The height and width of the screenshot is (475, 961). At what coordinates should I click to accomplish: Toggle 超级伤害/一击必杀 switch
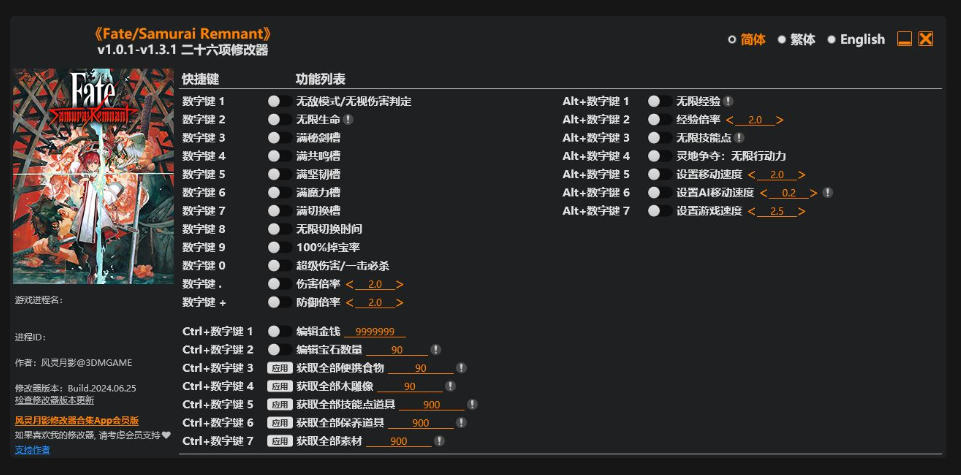(279, 266)
